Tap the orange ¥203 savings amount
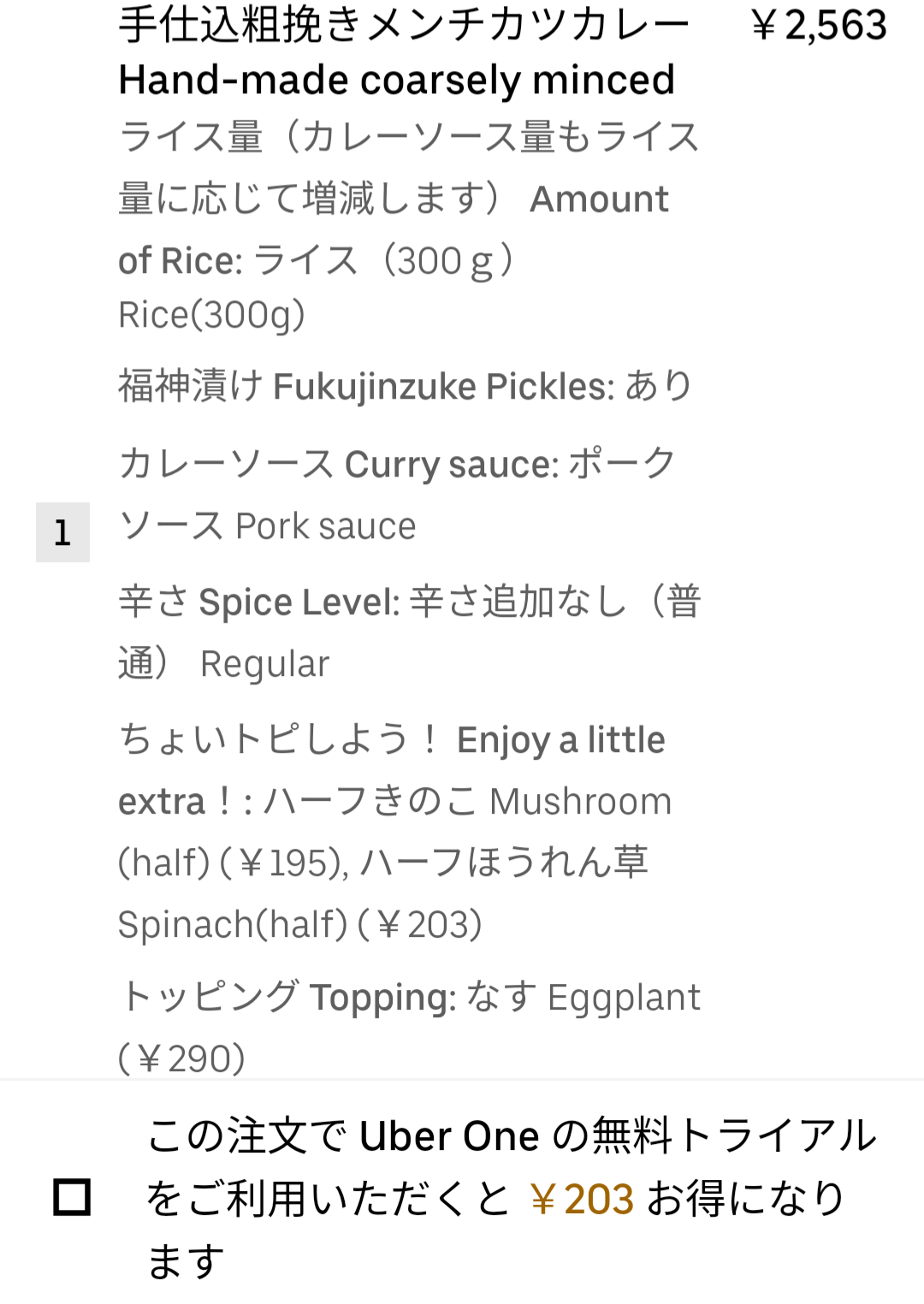This screenshot has height=1304, width=924. (x=581, y=1199)
